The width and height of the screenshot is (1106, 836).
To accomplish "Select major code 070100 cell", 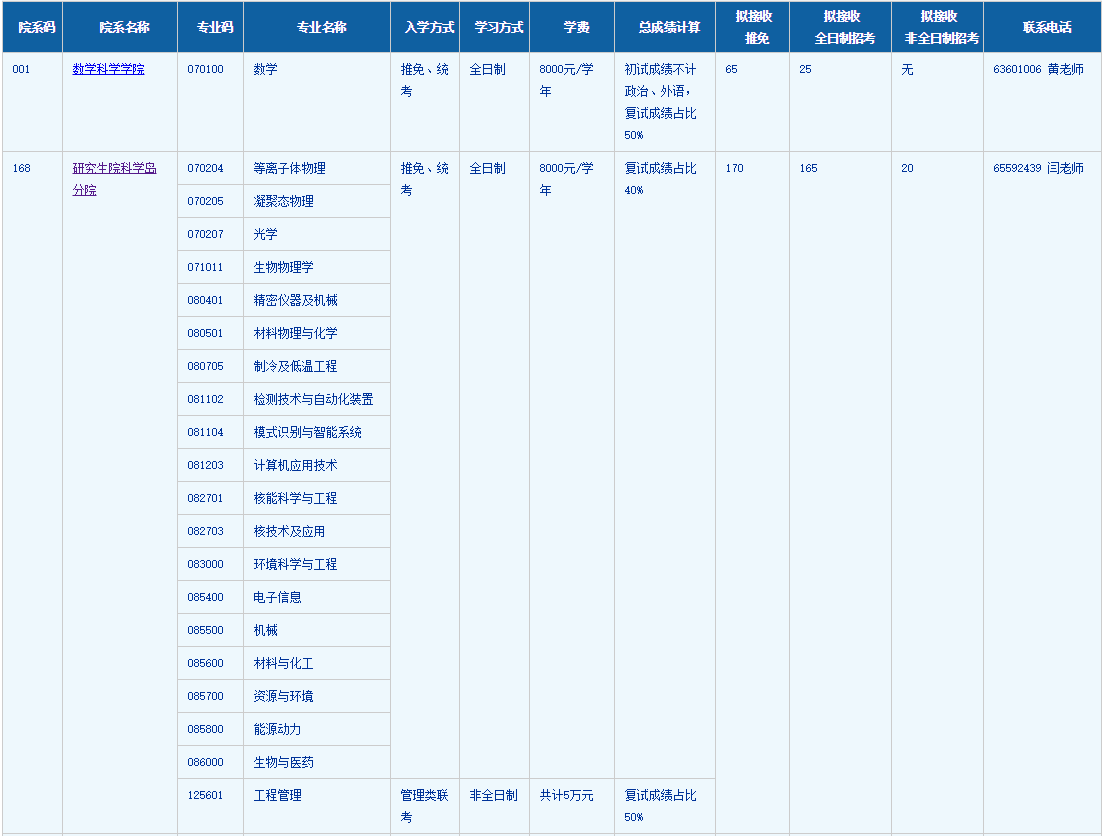I will click(x=206, y=69).
